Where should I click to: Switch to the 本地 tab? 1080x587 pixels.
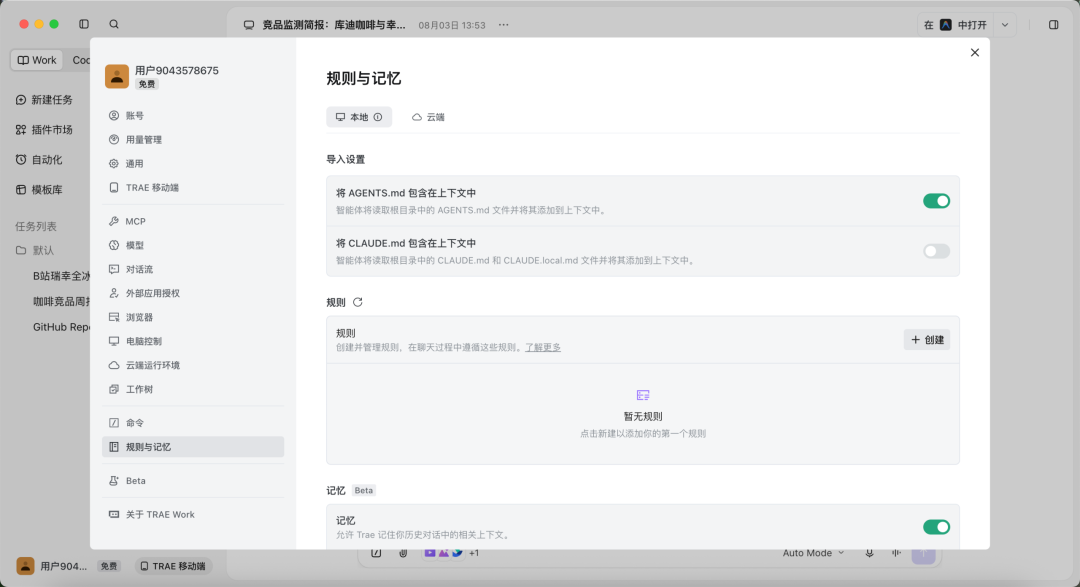pos(359,117)
